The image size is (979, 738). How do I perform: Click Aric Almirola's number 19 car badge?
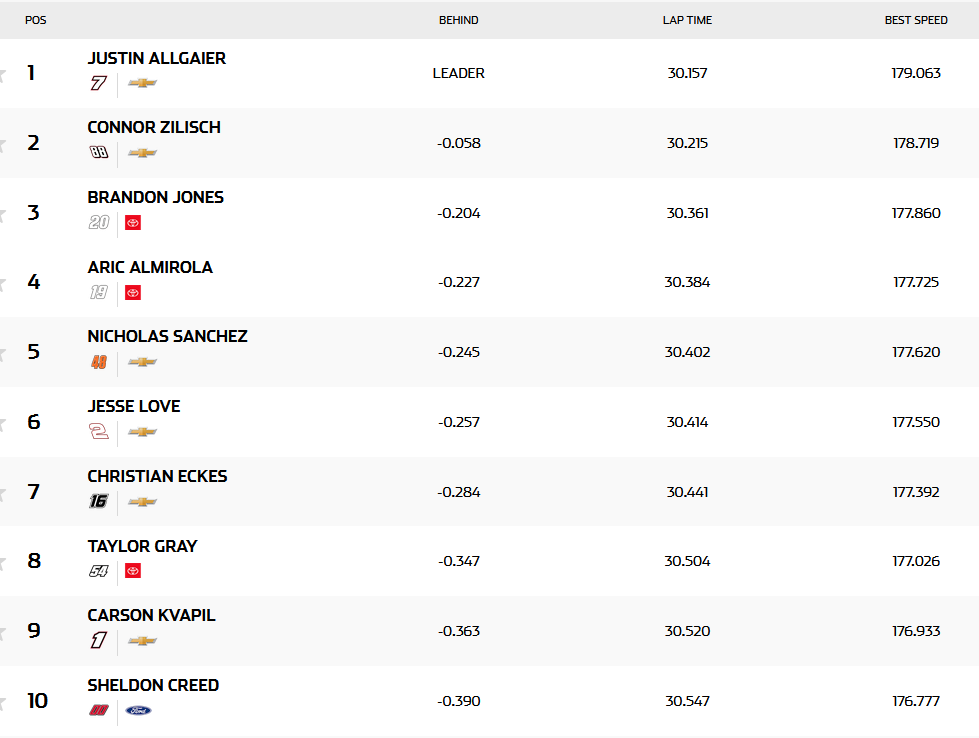click(x=98, y=293)
